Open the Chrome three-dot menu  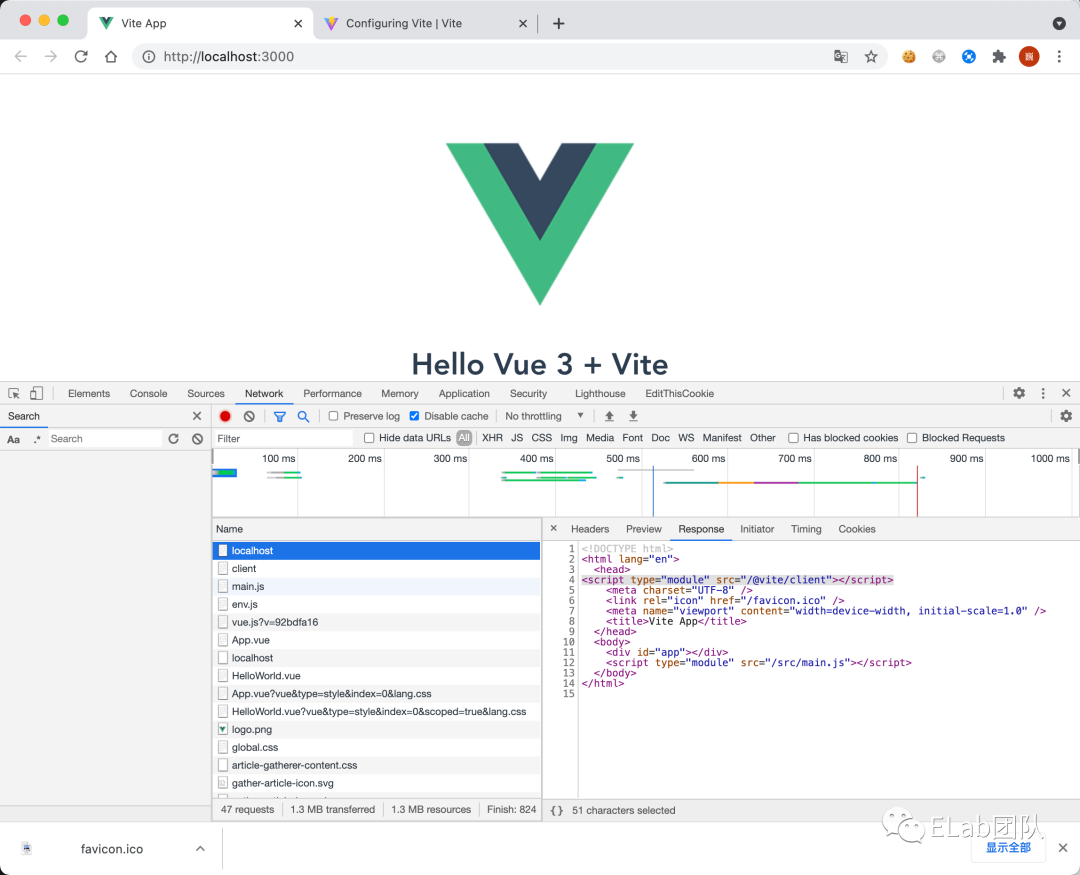[x=1059, y=56]
